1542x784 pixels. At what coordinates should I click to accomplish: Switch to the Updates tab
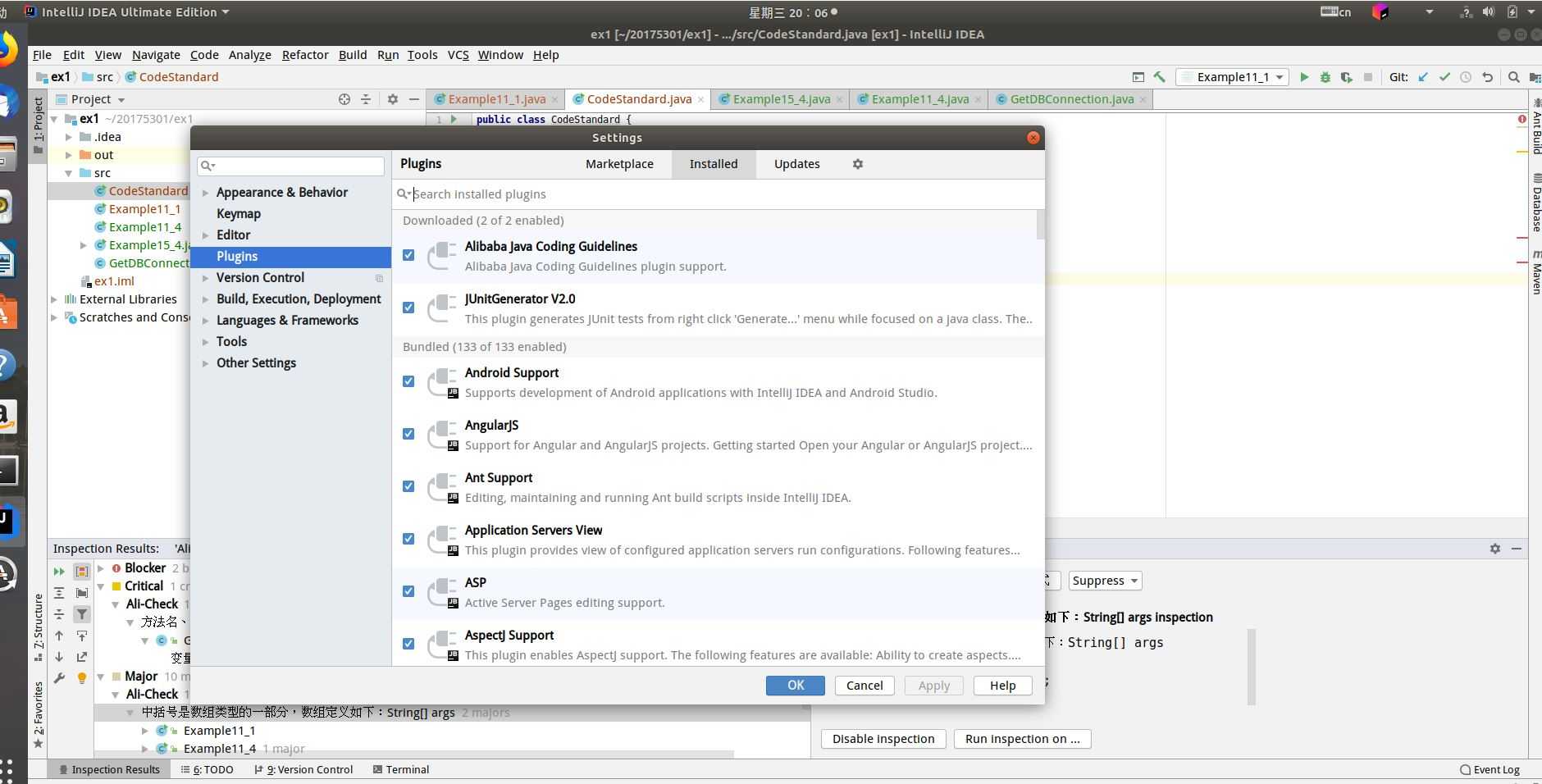click(796, 164)
